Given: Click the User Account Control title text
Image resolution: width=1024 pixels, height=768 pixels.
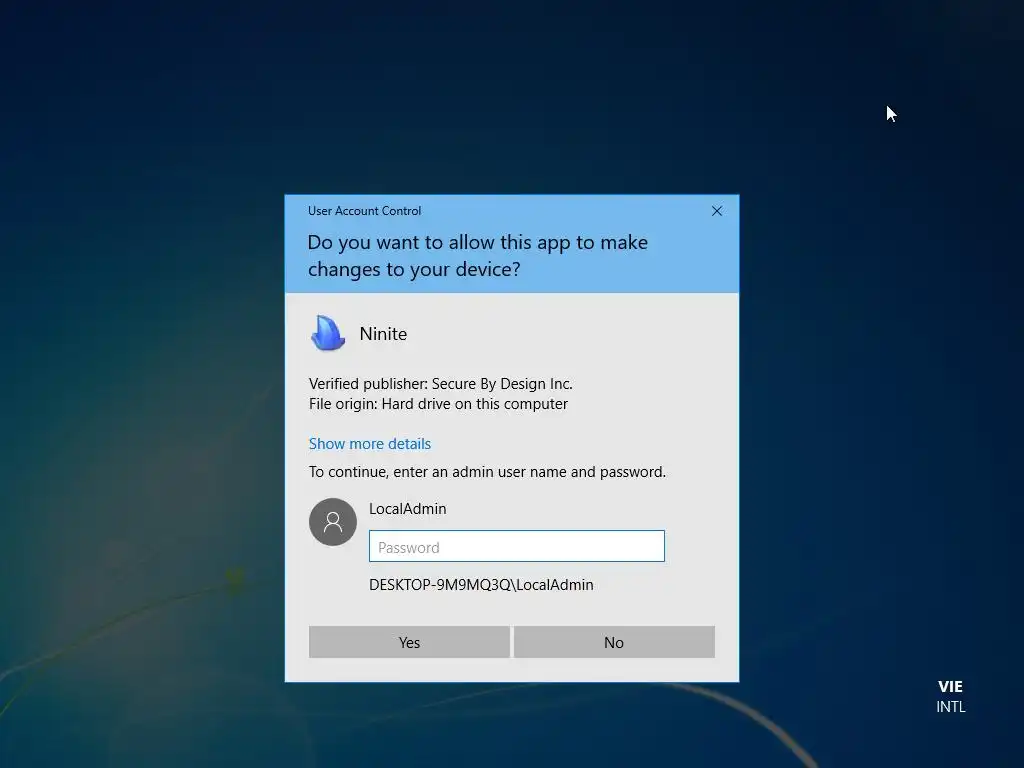Looking at the screenshot, I should point(364,211).
